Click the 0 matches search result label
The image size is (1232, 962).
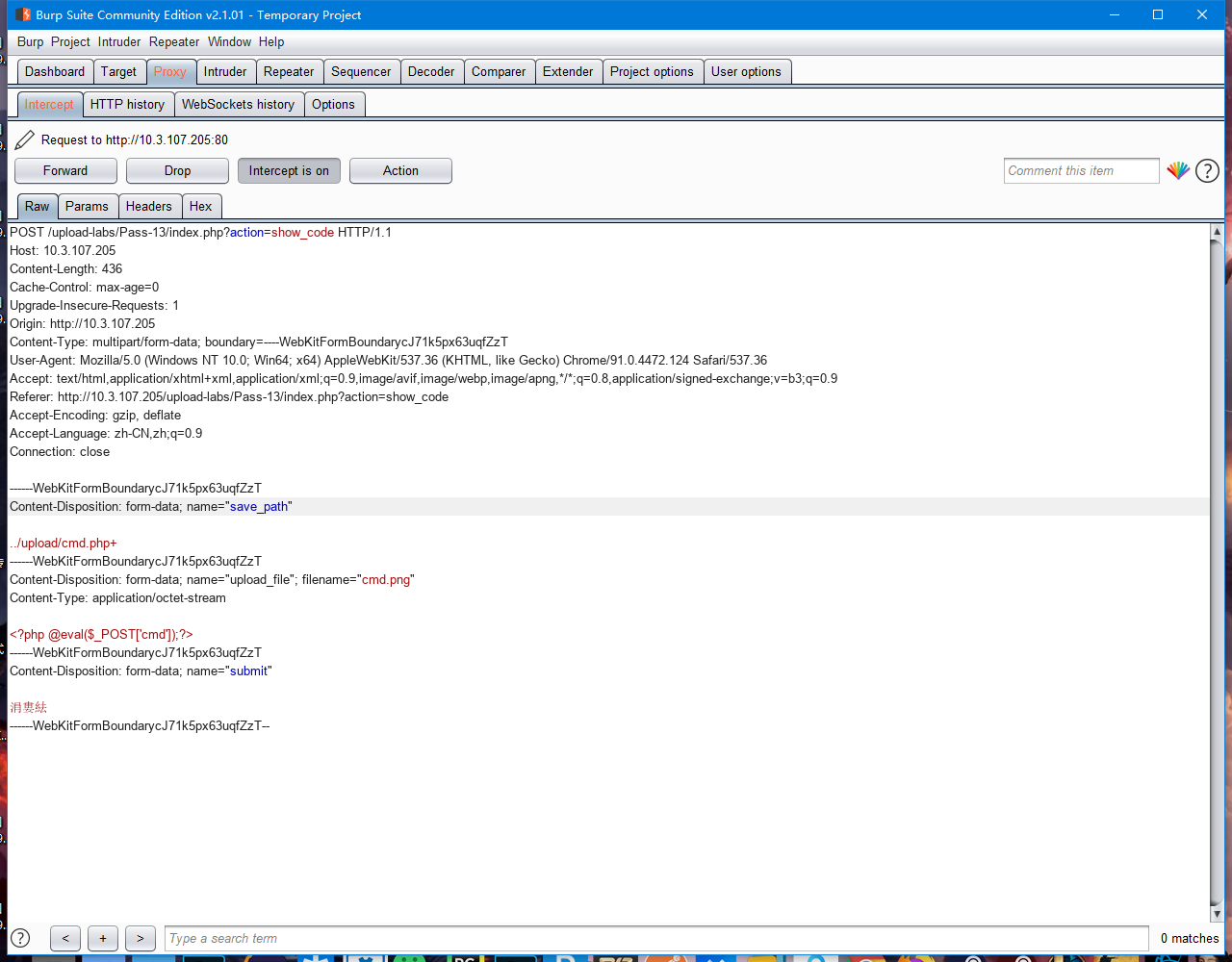(x=1190, y=938)
